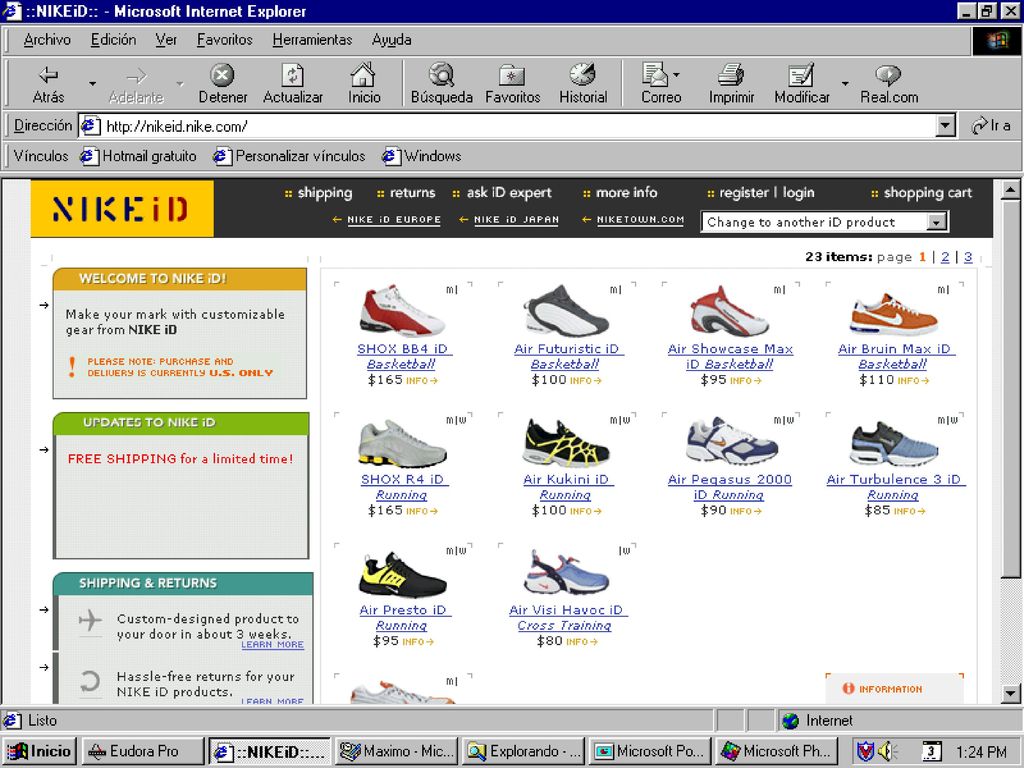The height and width of the screenshot is (768, 1024).
Task: Click the page scrollbar up arrow
Action: [1010, 190]
